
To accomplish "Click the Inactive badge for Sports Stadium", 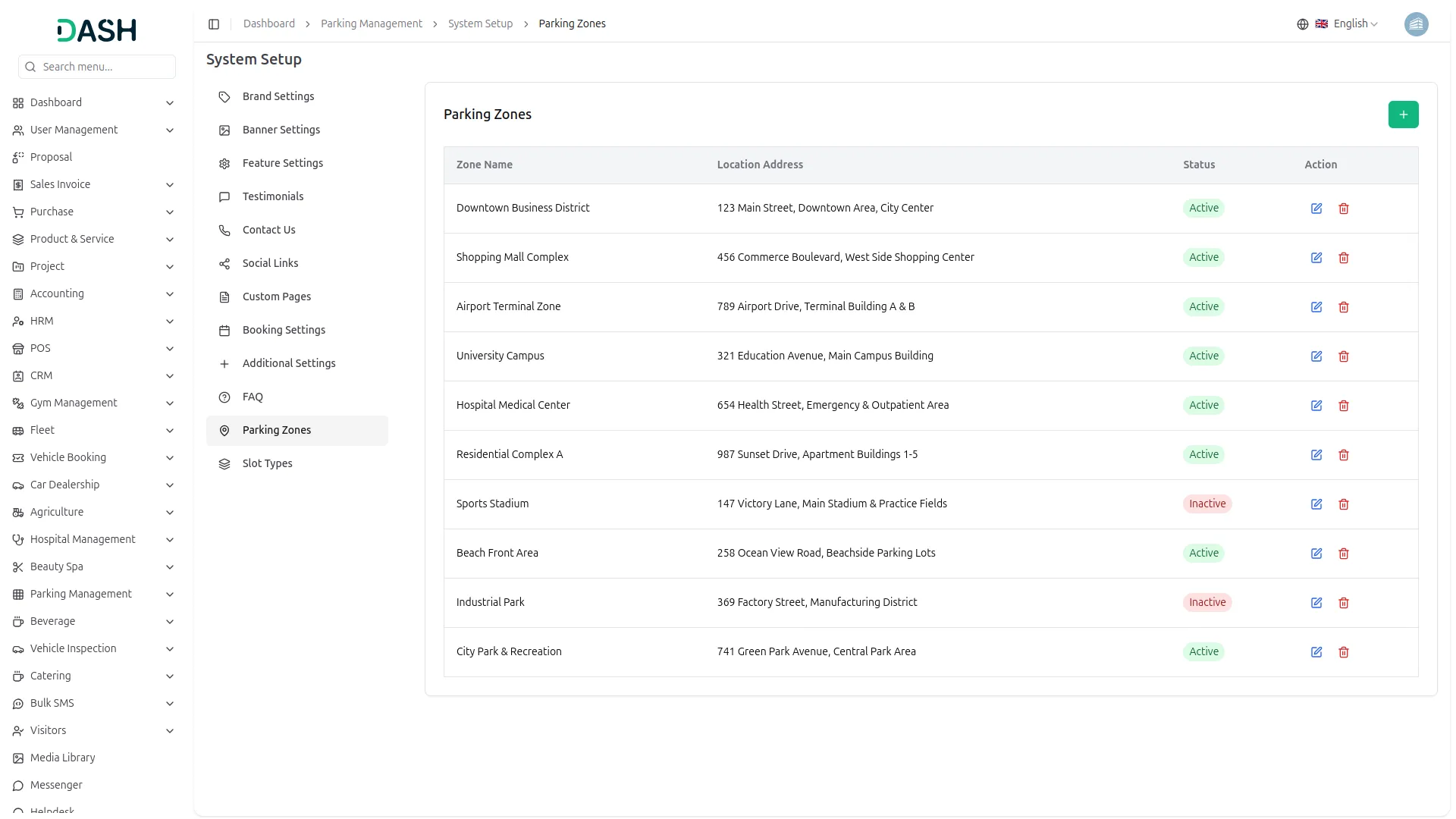I will click(1207, 504).
